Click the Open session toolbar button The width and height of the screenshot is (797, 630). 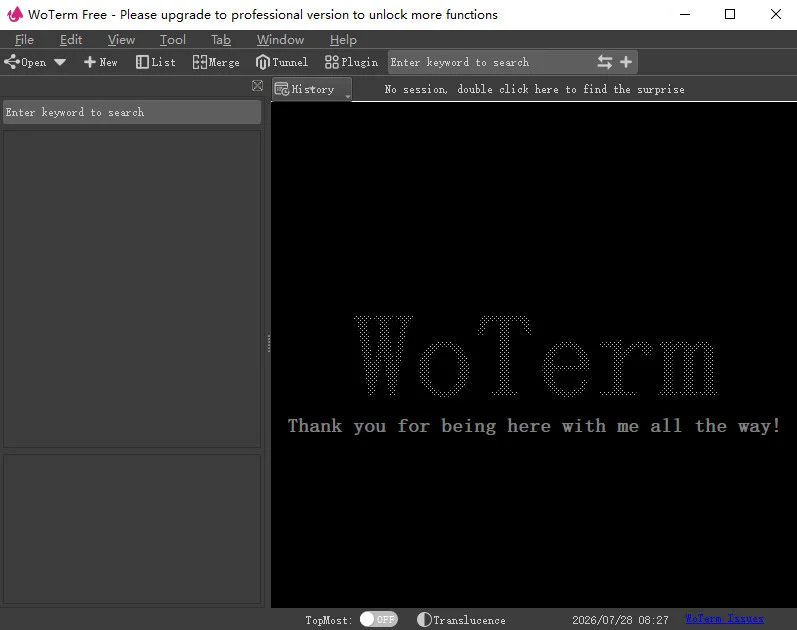pos(25,62)
